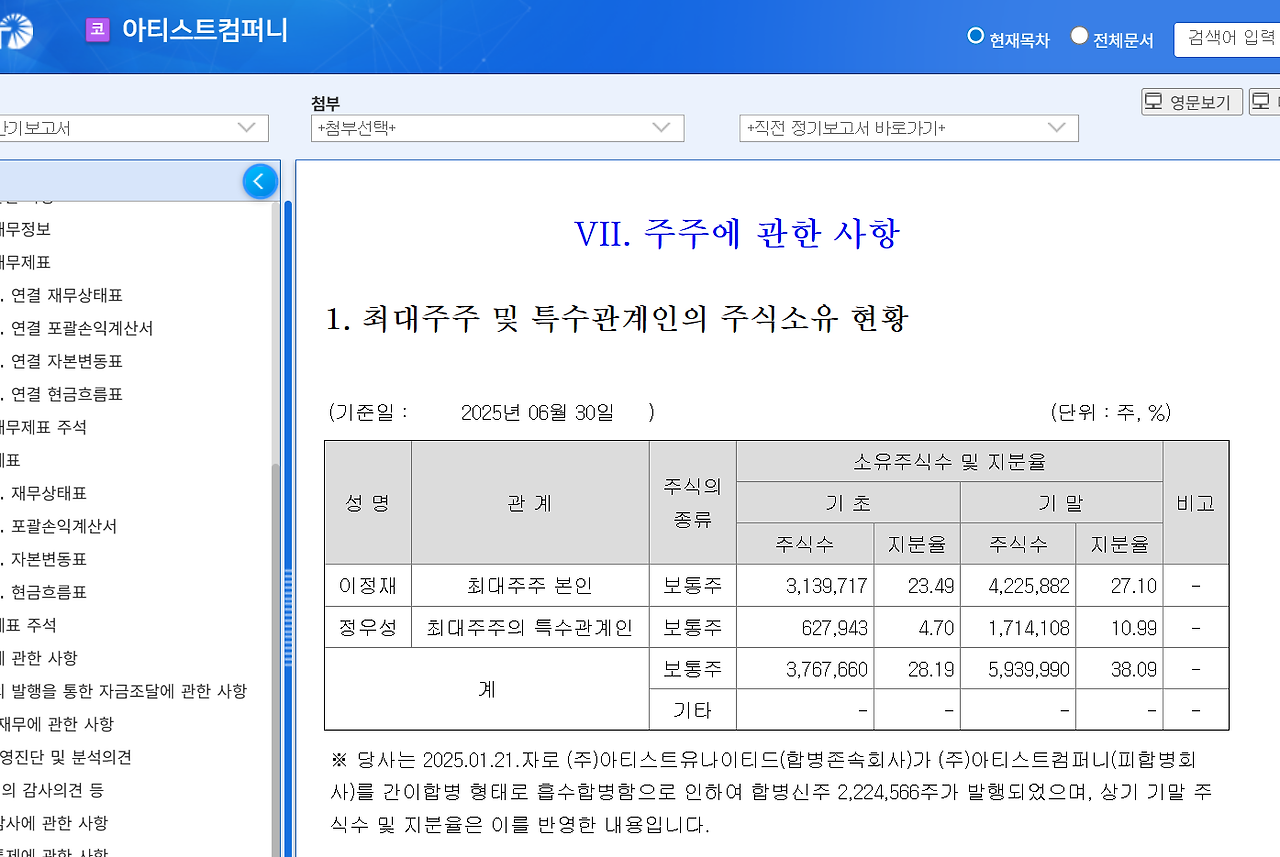
Task: Click the 3,139,717 share count cell
Action: click(x=805, y=586)
